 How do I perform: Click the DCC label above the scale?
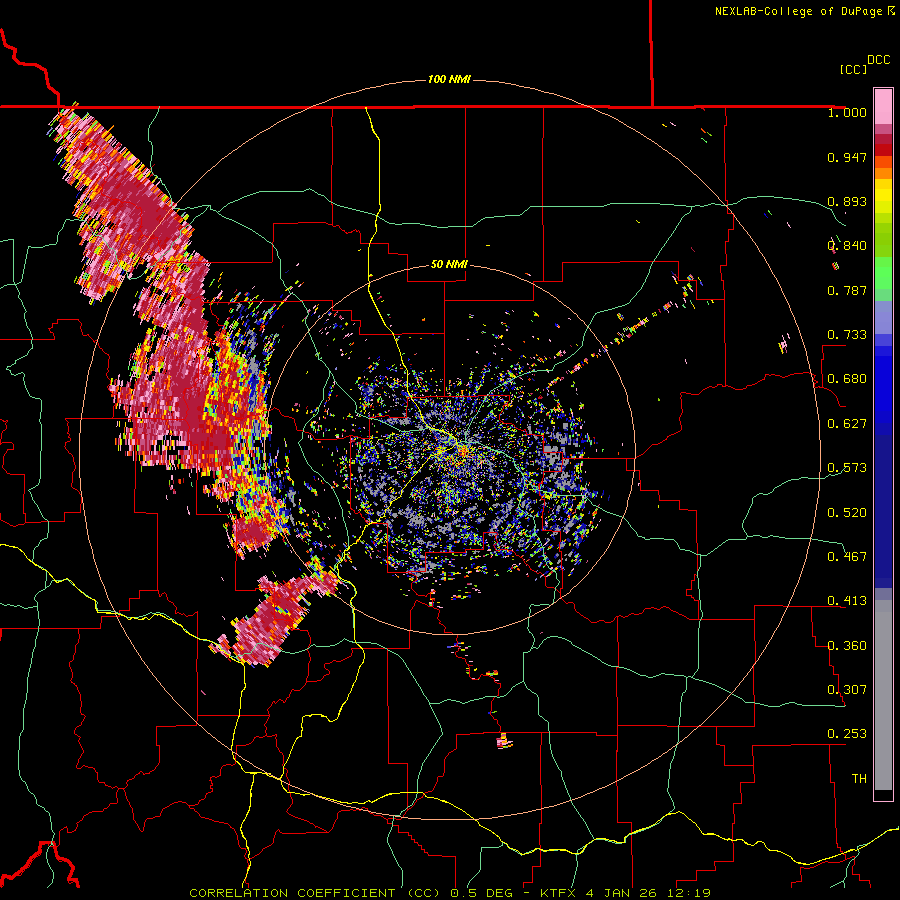point(878,60)
